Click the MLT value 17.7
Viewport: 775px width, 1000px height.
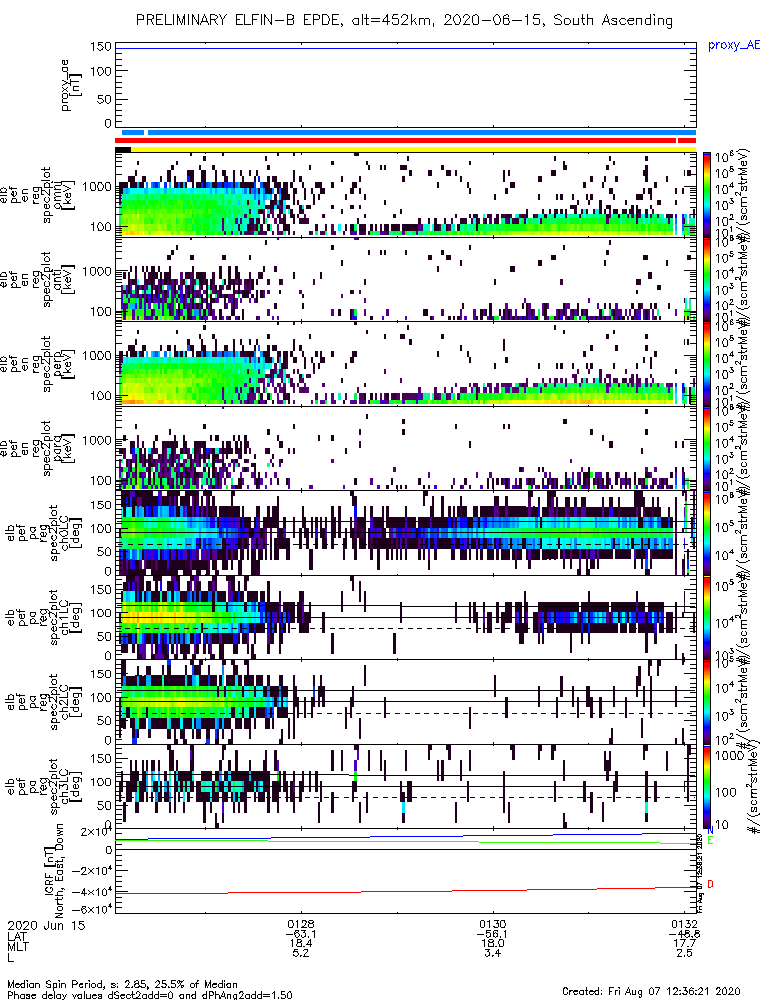click(684, 943)
